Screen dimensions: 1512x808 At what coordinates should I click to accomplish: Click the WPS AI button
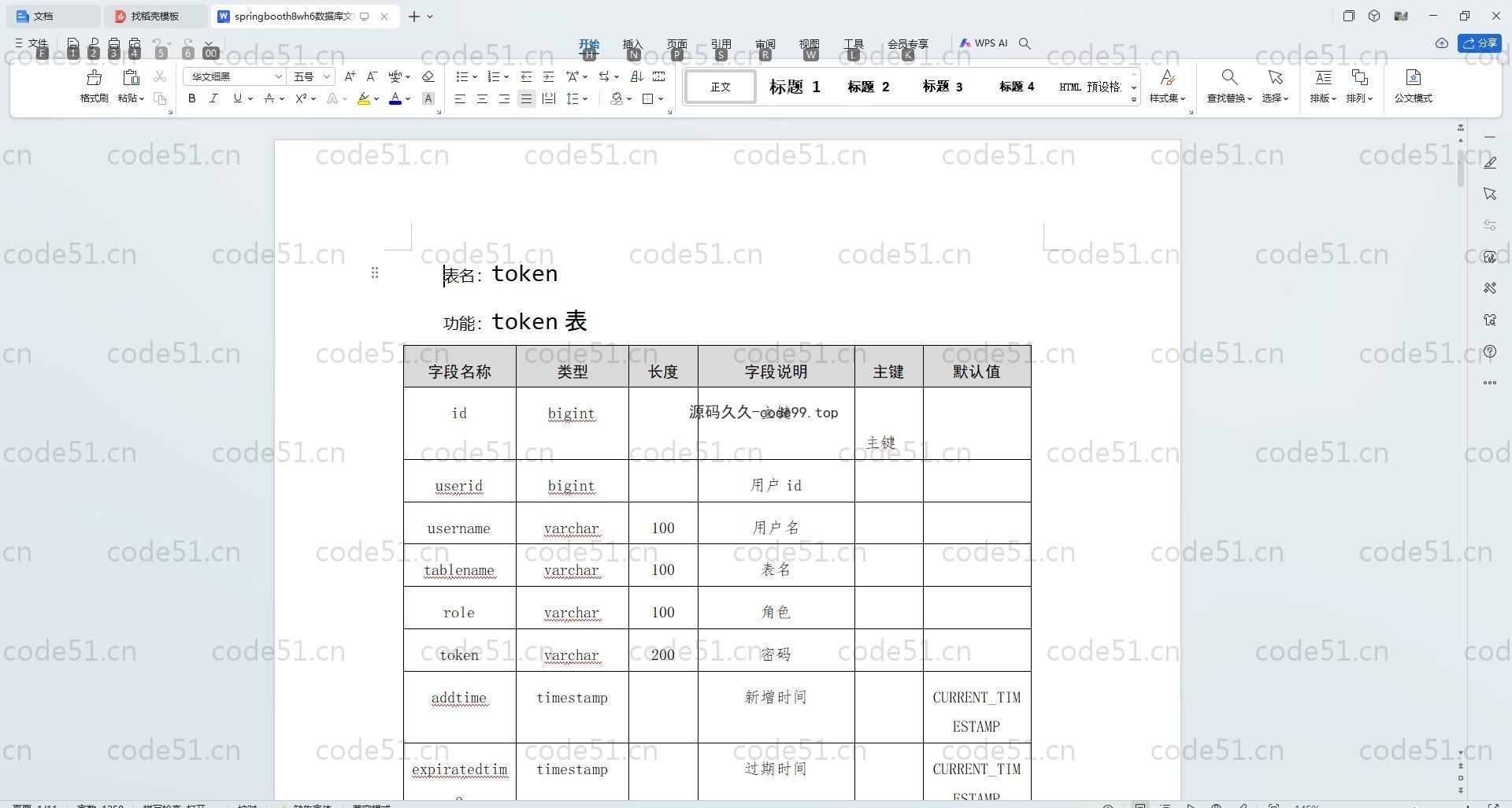(984, 43)
